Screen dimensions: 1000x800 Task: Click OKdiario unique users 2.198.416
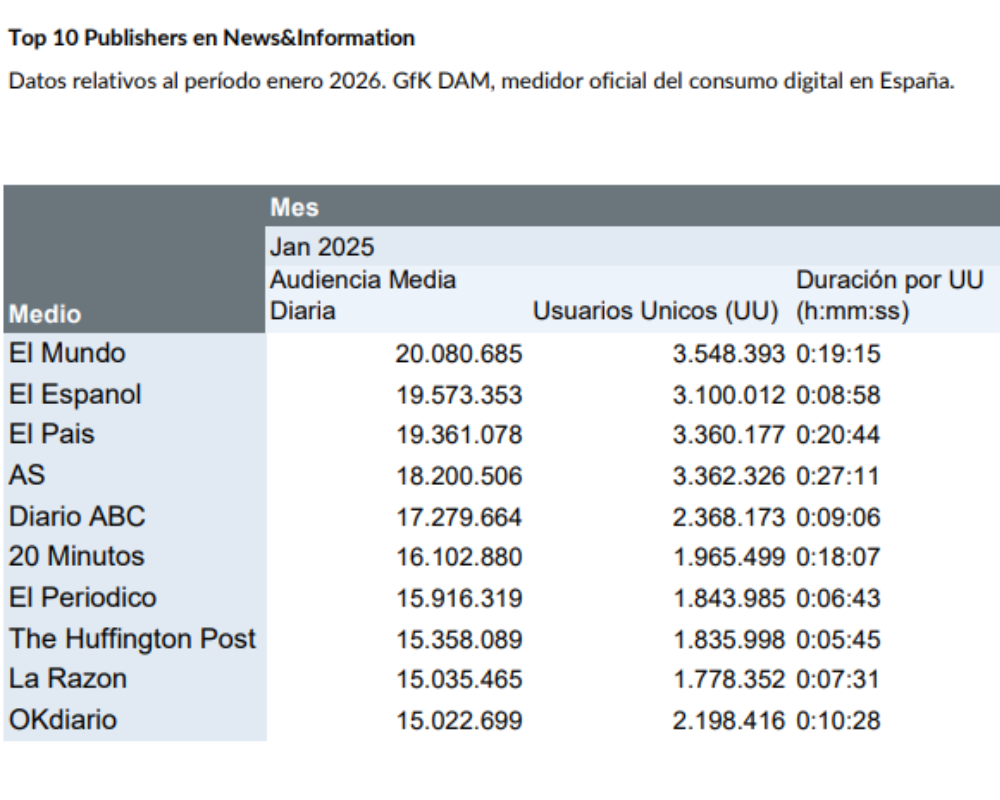tap(729, 721)
